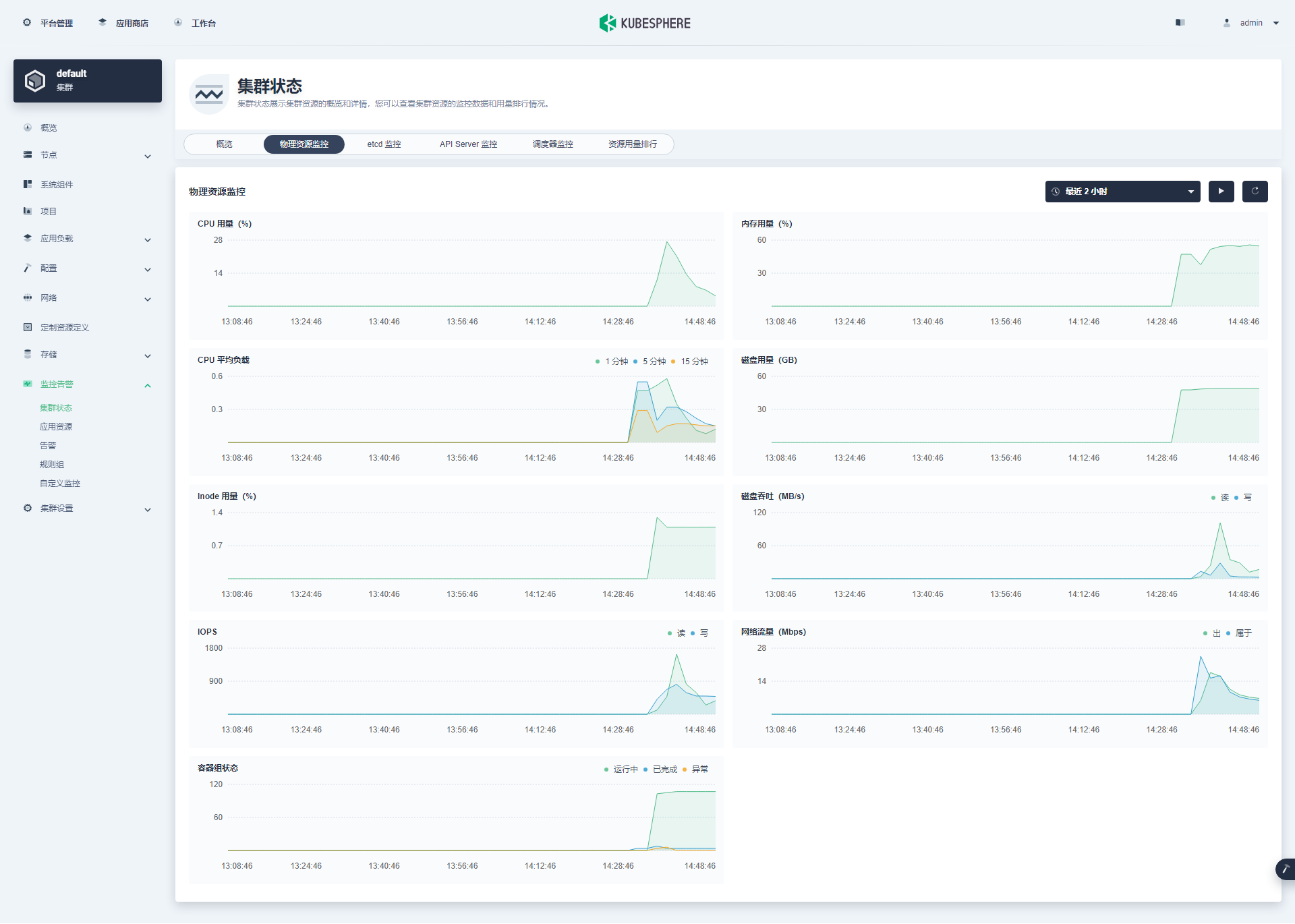Open the 最近 2 小时 time range dropdown
This screenshot has width=1295, height=924.
click(1122, 192)
